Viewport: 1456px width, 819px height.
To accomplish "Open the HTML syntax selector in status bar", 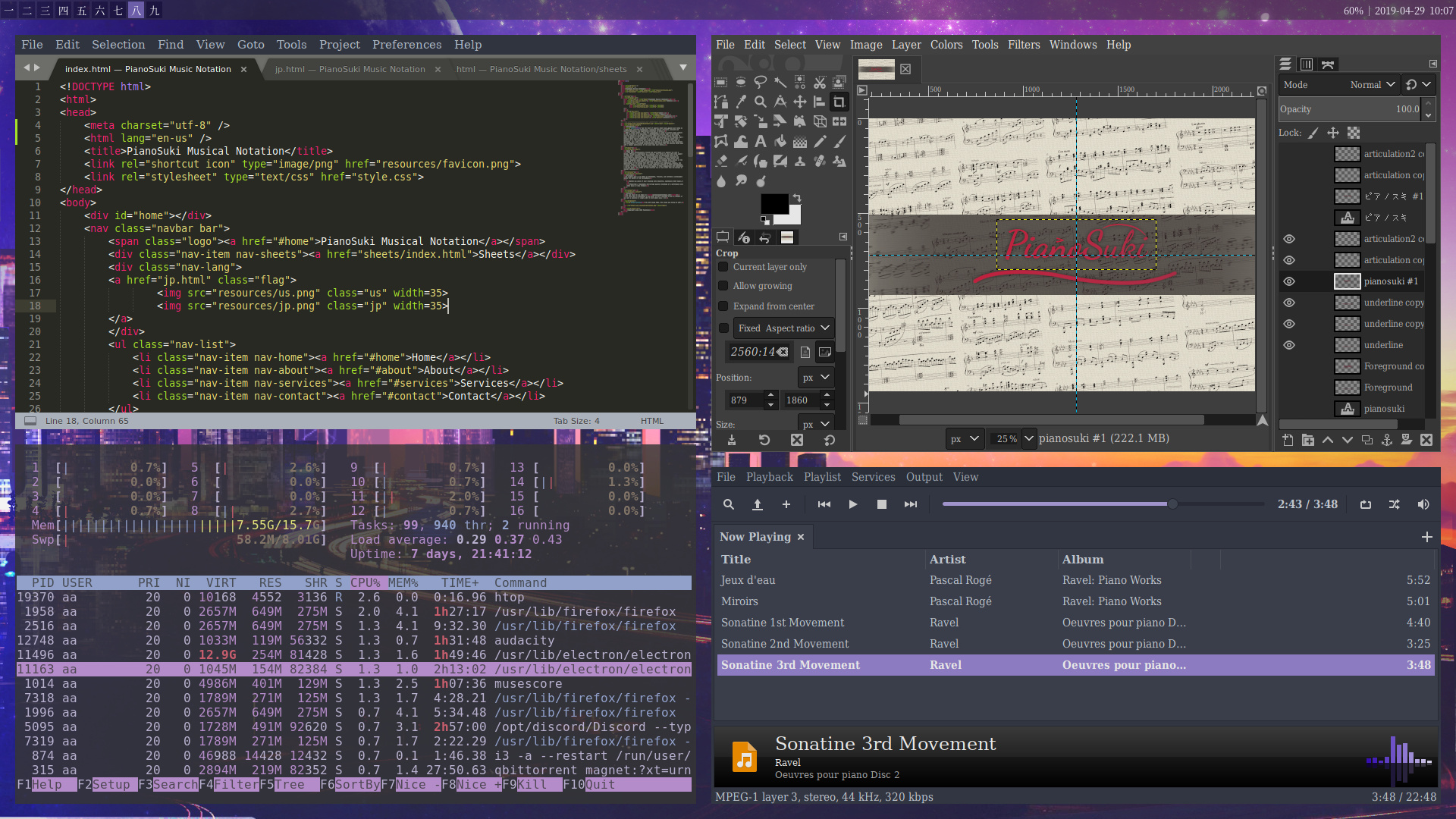I will [651, 421].
